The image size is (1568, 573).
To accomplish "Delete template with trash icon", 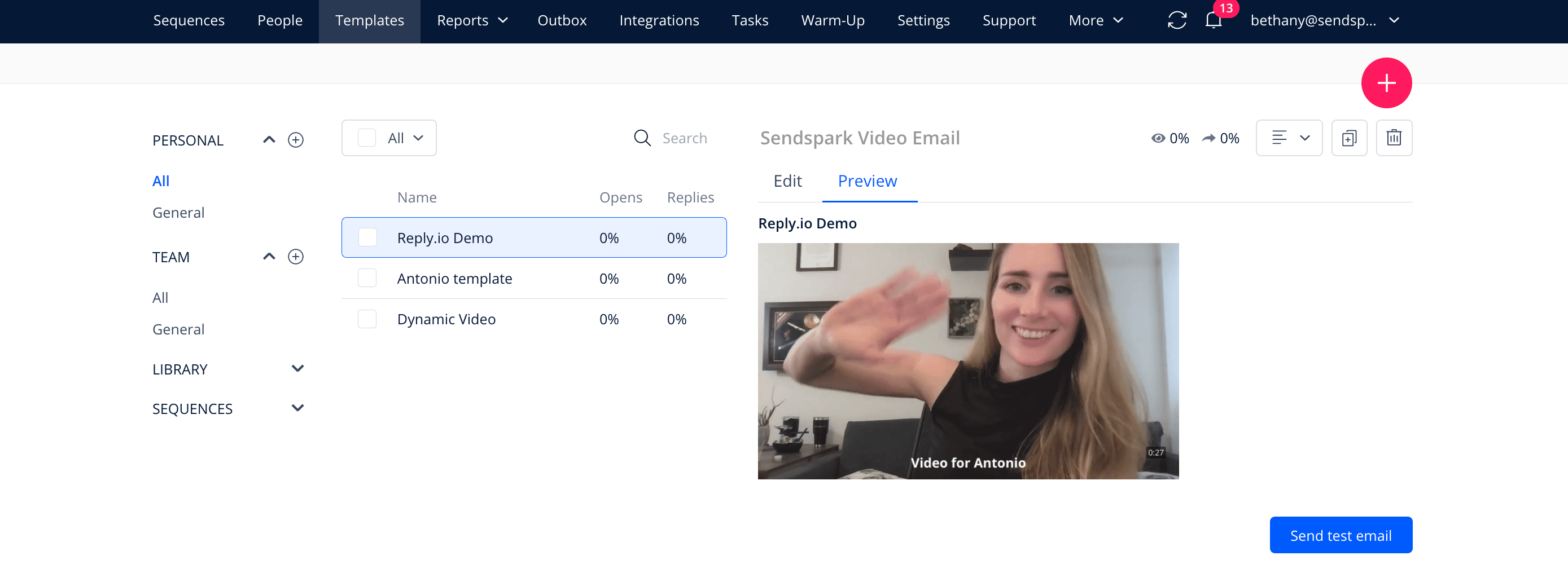I will pos(1394,138).
